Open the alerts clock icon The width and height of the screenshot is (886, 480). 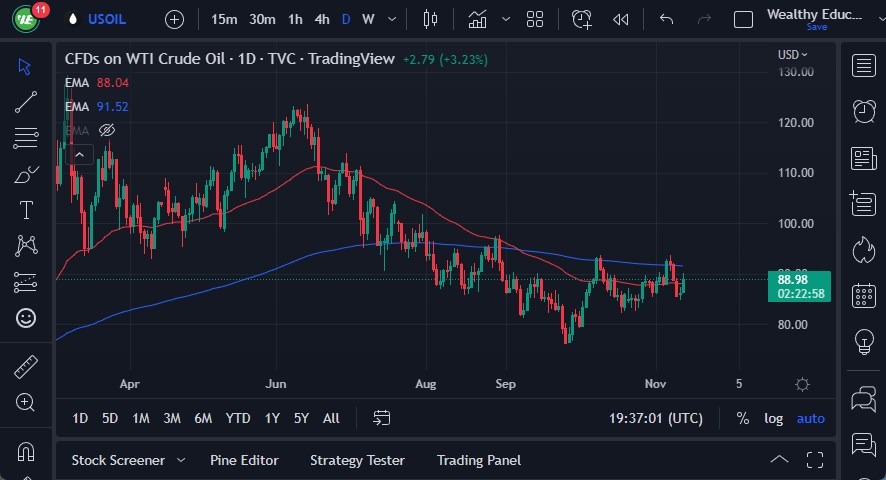click(x=864, y=111)
